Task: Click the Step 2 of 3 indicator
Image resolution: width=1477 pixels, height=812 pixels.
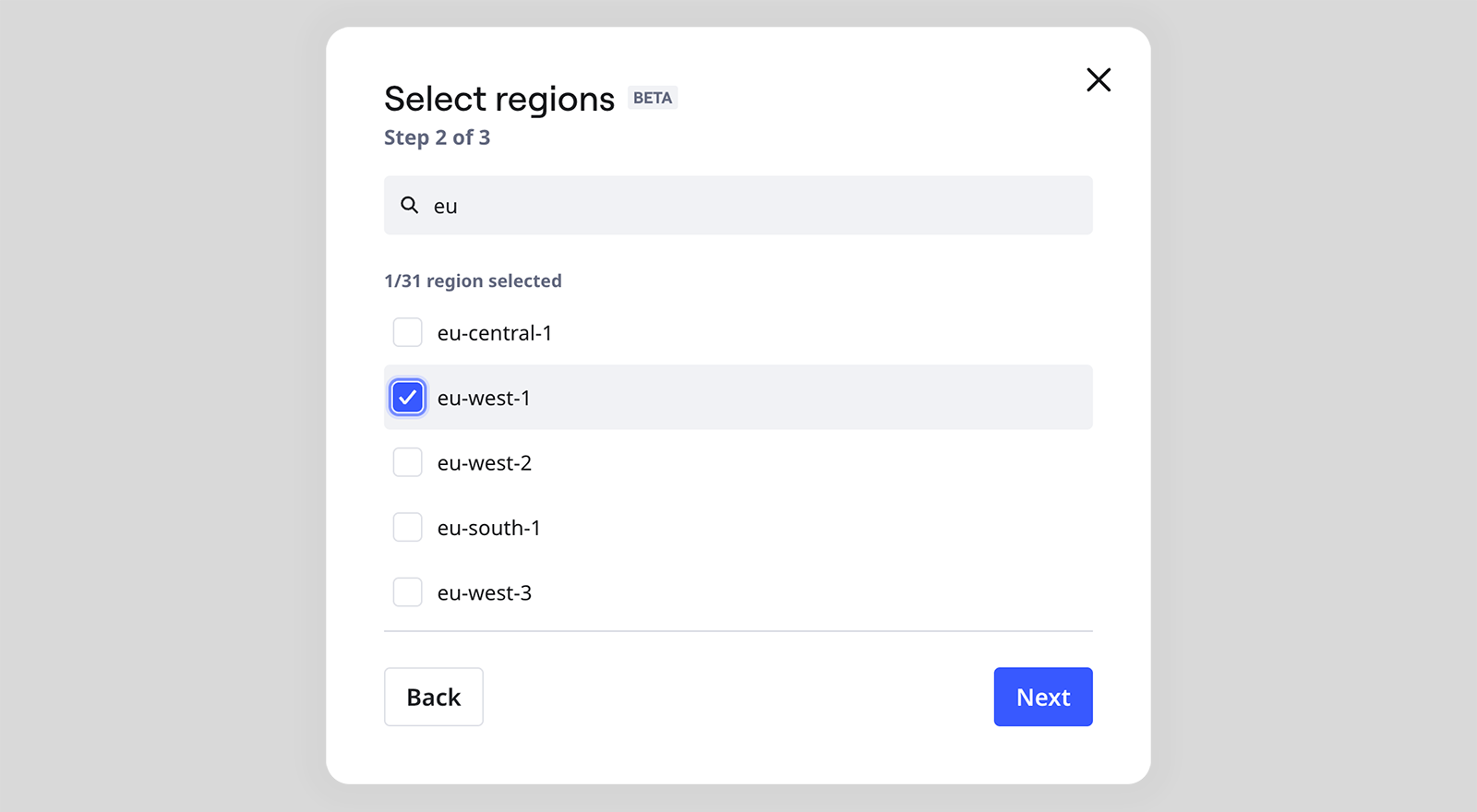Action: [437, 137]
